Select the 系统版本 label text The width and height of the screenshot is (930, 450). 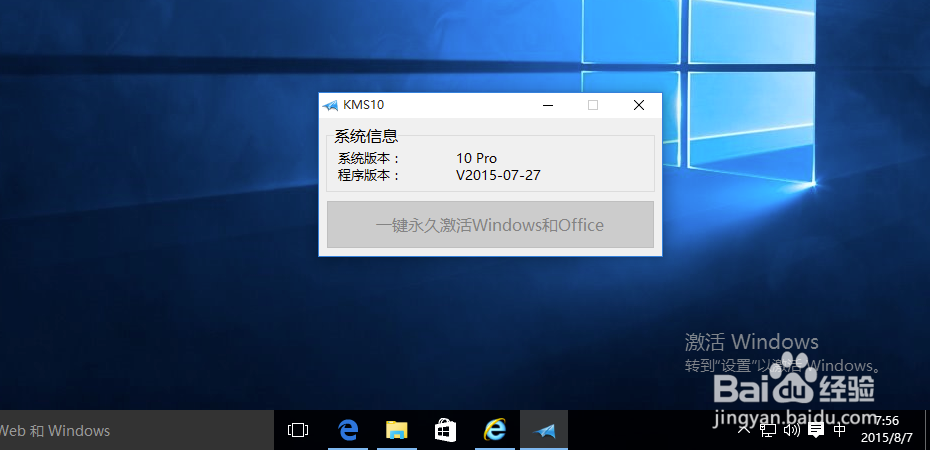369,158
